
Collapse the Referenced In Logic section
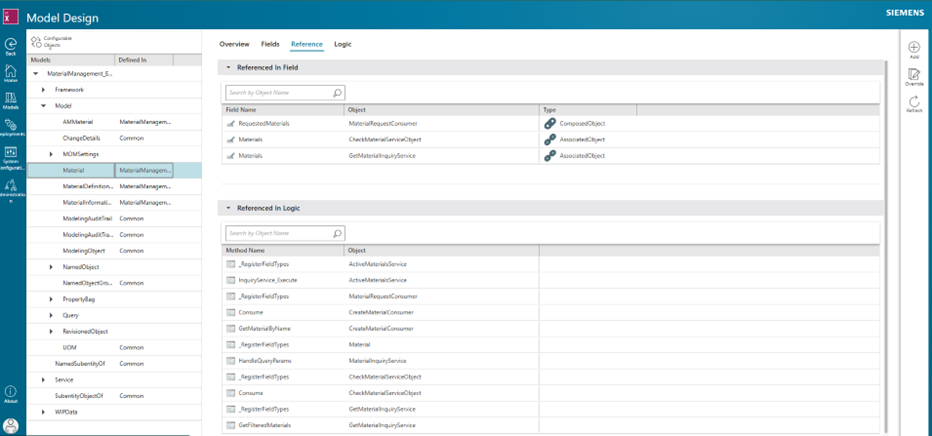[x=228, y=208]
